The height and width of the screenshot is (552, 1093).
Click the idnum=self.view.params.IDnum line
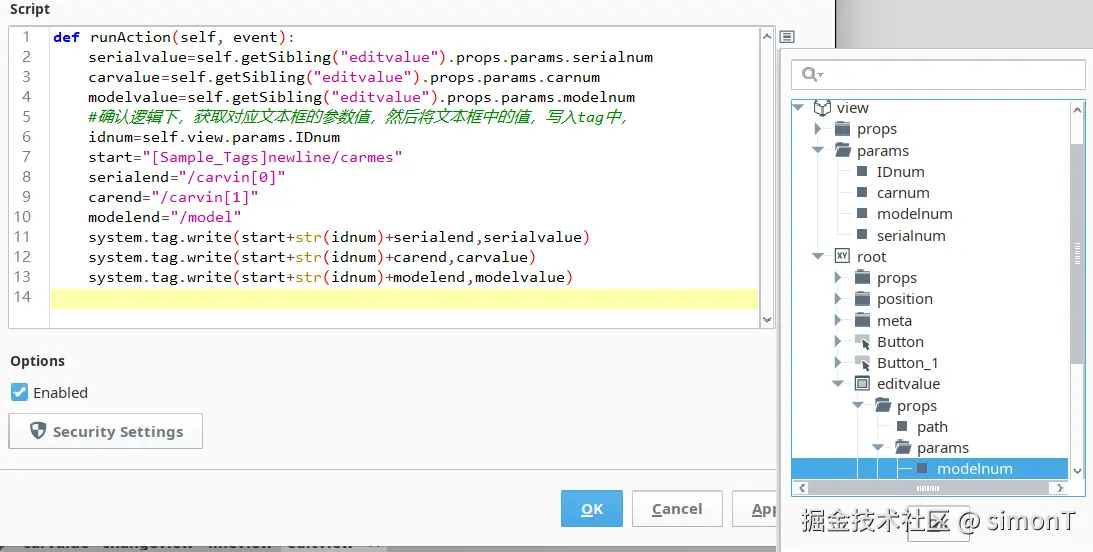214,137
